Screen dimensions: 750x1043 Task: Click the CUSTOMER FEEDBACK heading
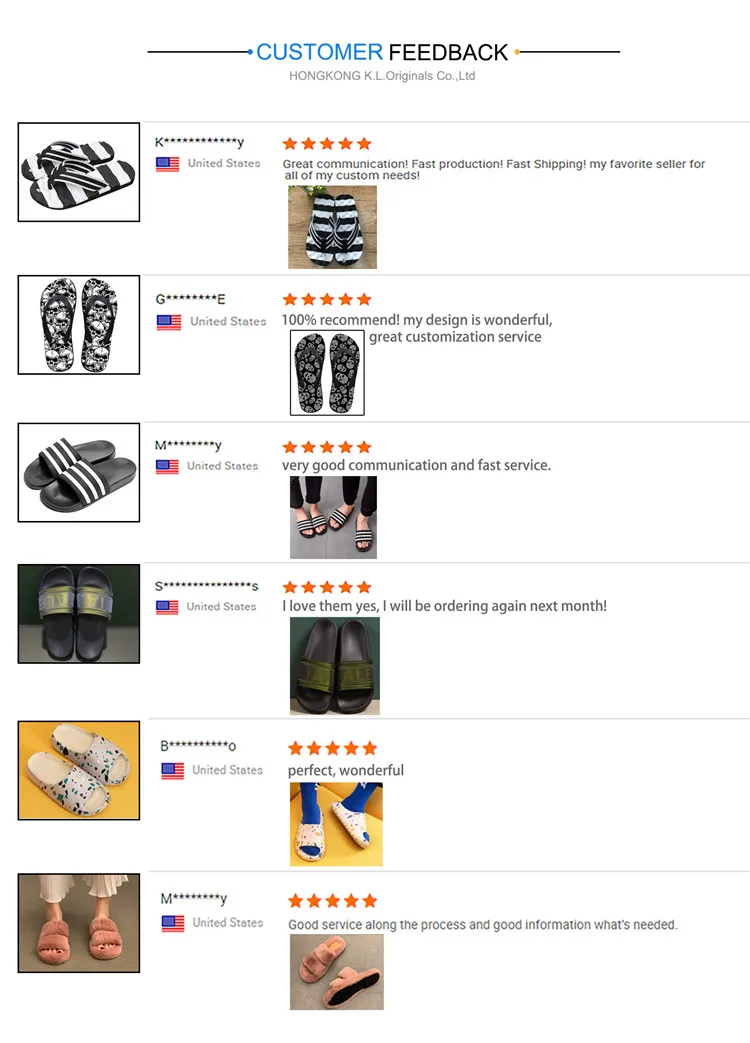[x=382, y=52]
